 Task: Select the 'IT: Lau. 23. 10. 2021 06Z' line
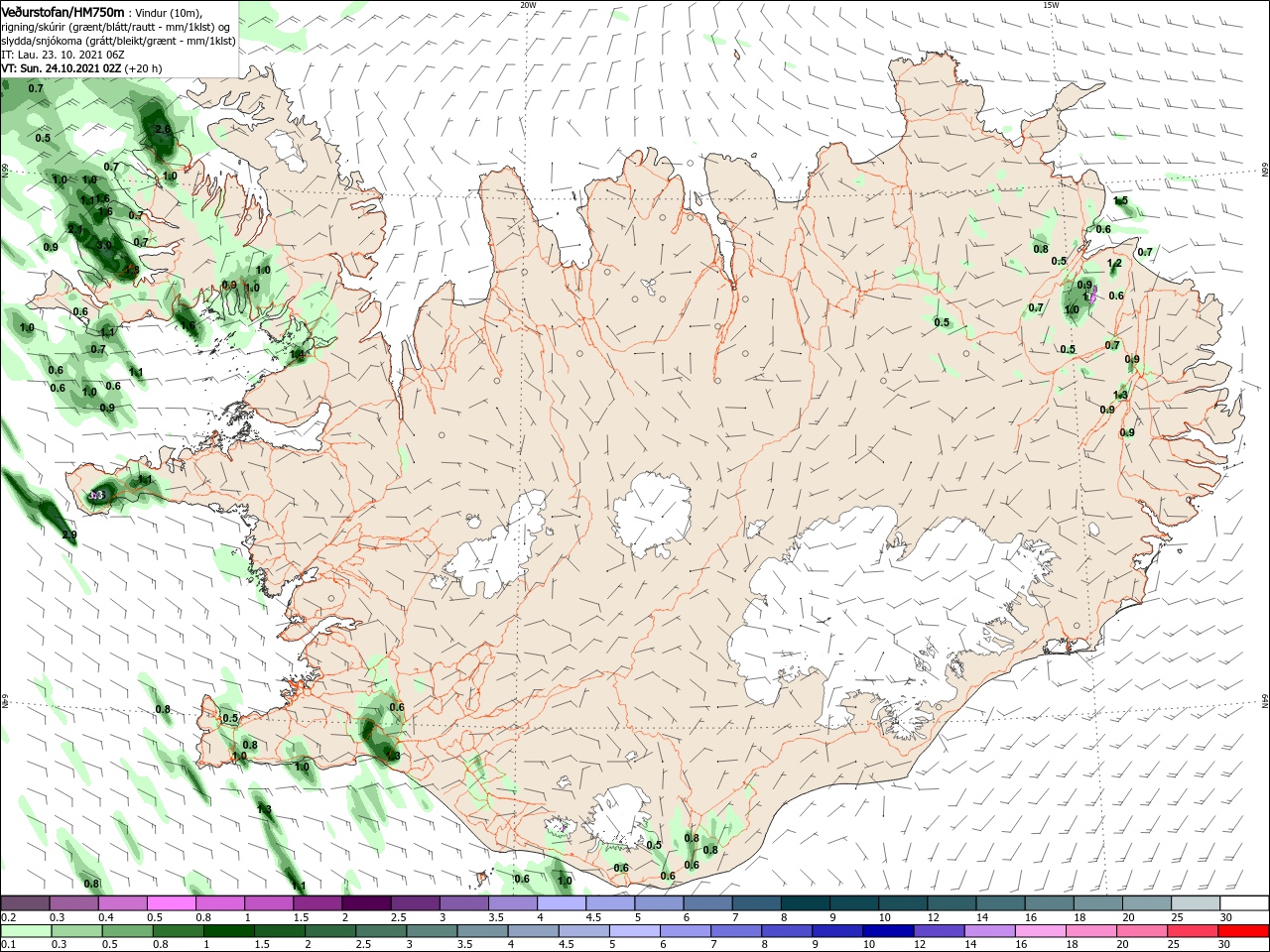pyautogui.click(x=62, y=55)
